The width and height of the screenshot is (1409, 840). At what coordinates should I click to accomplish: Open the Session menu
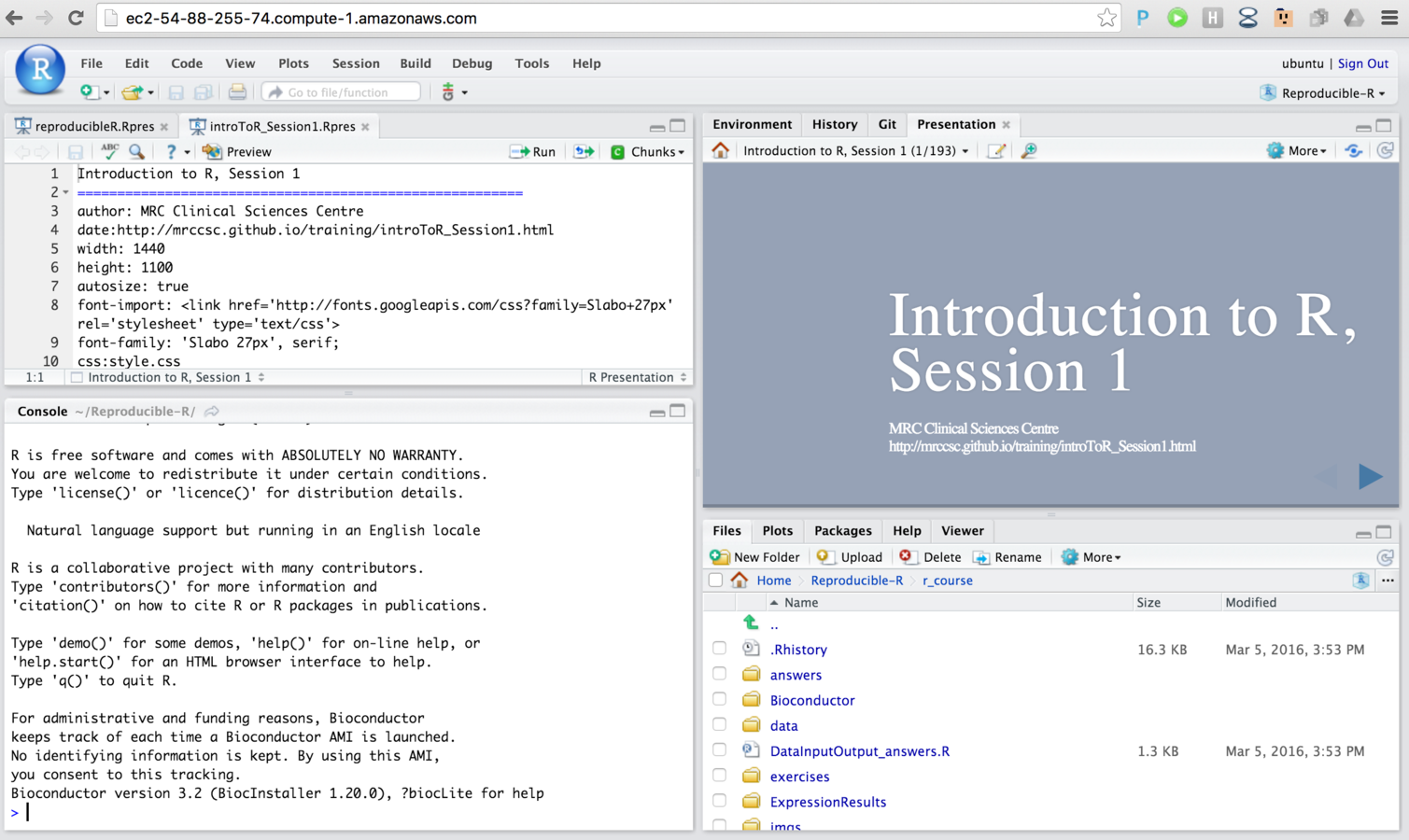click(355, 63)
